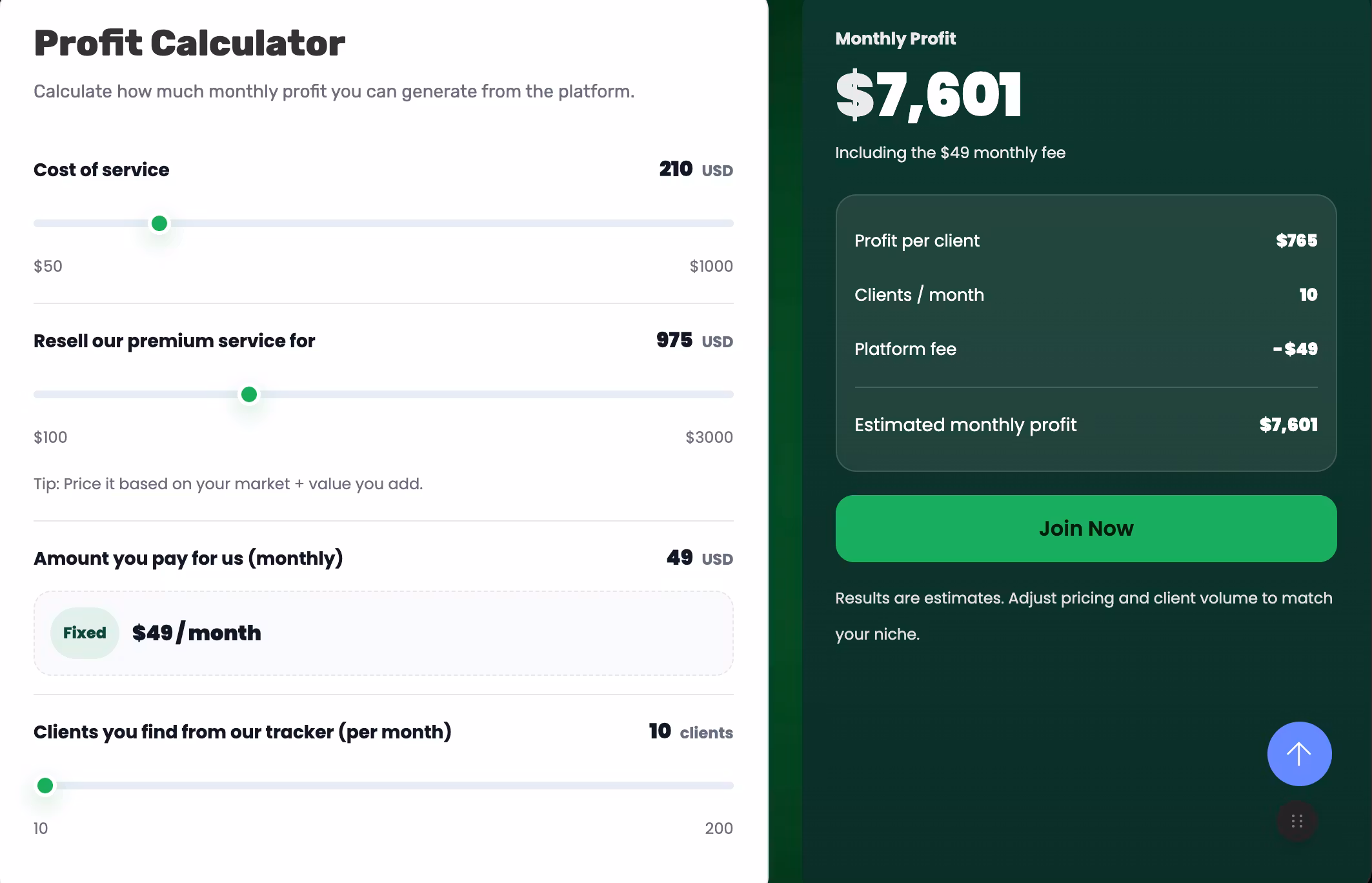Click the $100 minimum resell price label
This screenshot has height=883, width=1372.
coord(50,437)
